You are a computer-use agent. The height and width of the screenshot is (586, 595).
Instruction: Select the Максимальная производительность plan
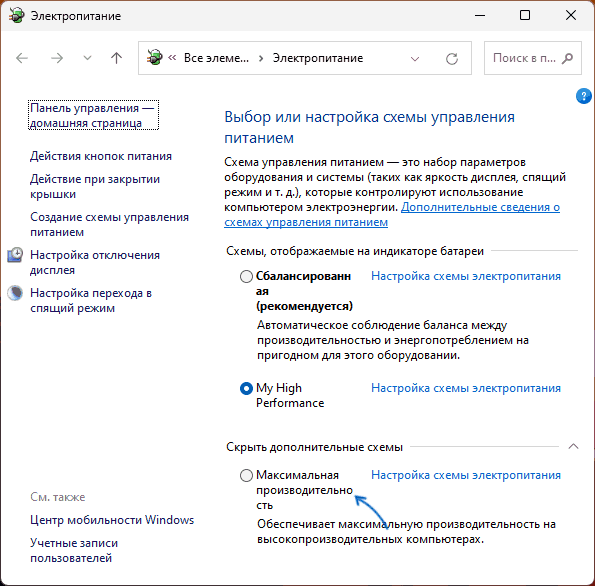pos(246,475)
